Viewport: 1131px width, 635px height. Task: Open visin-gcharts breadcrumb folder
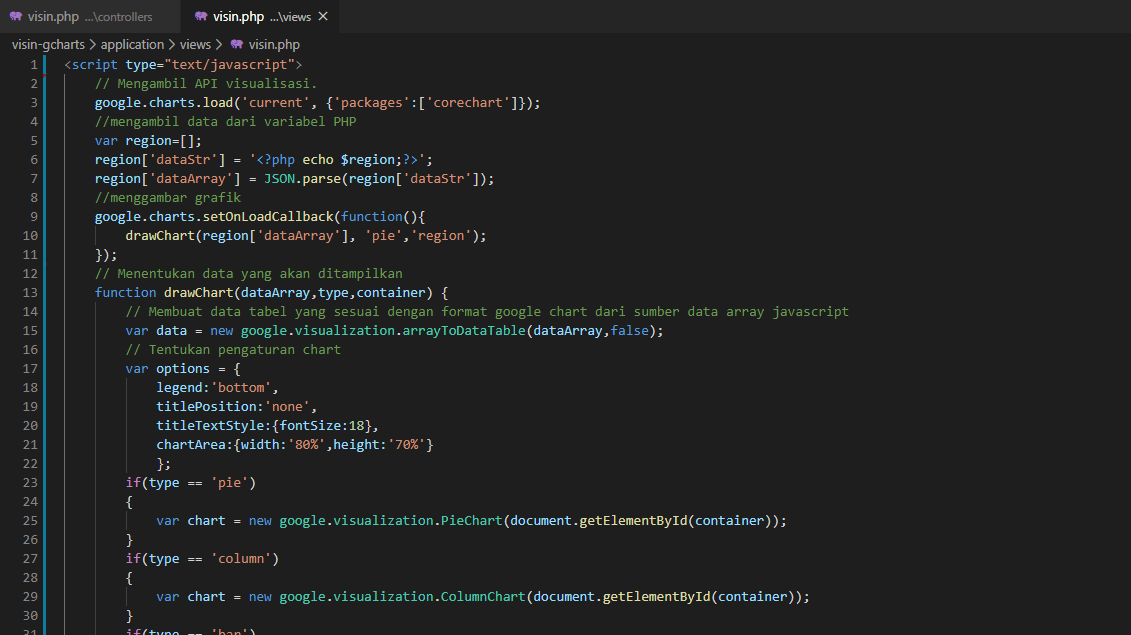[x=48, y=44]
